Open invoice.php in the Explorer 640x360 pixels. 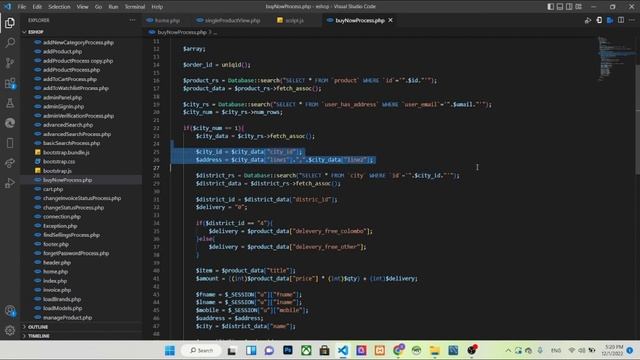[x=57, y=290]
